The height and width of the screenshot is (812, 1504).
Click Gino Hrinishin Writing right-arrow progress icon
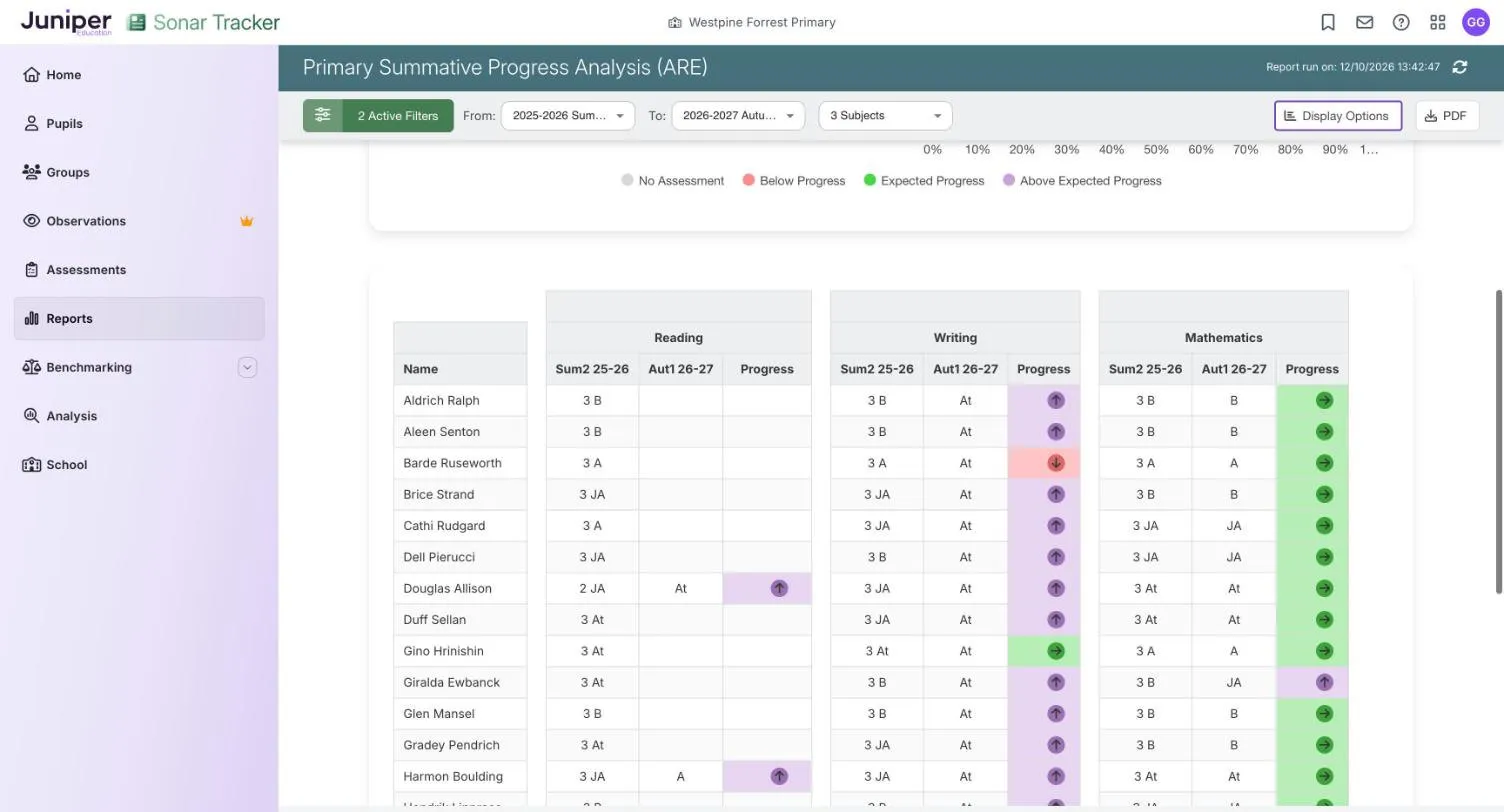[1056, 651]
